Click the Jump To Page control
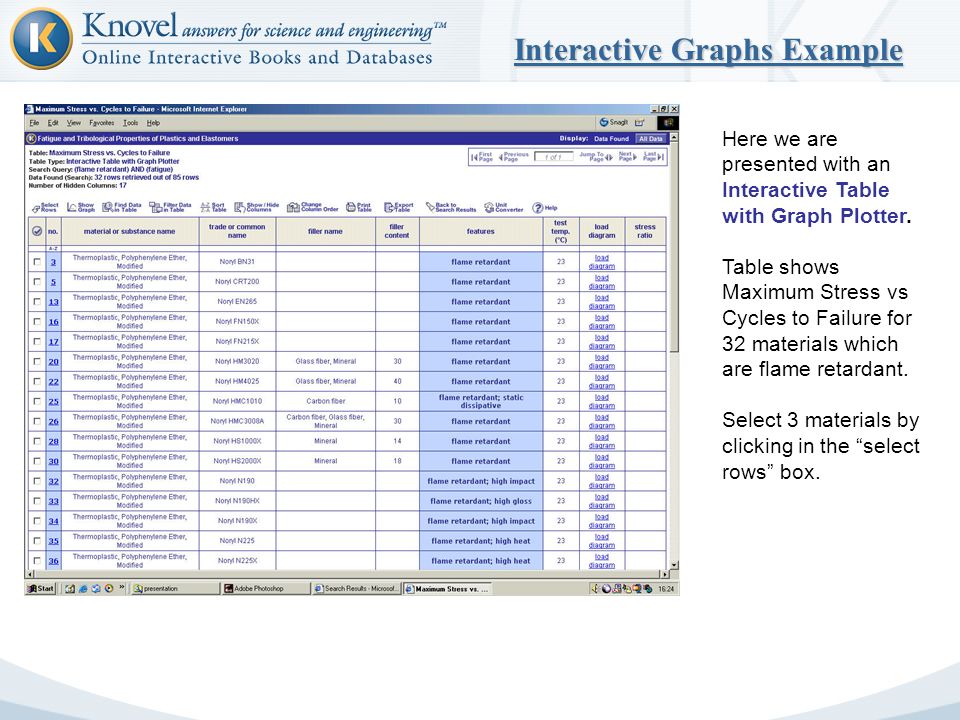 pyautogui.click(x=596, y=157)
